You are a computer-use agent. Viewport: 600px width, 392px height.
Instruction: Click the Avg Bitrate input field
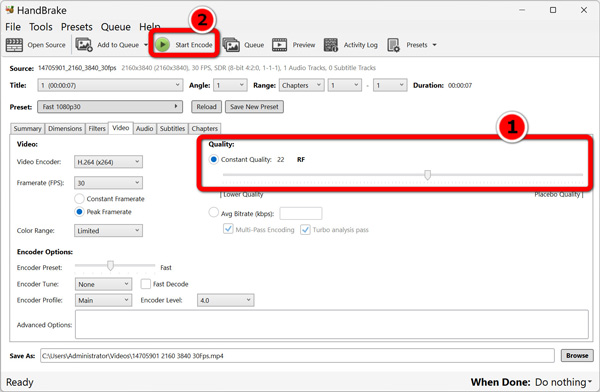click(301, 213)
